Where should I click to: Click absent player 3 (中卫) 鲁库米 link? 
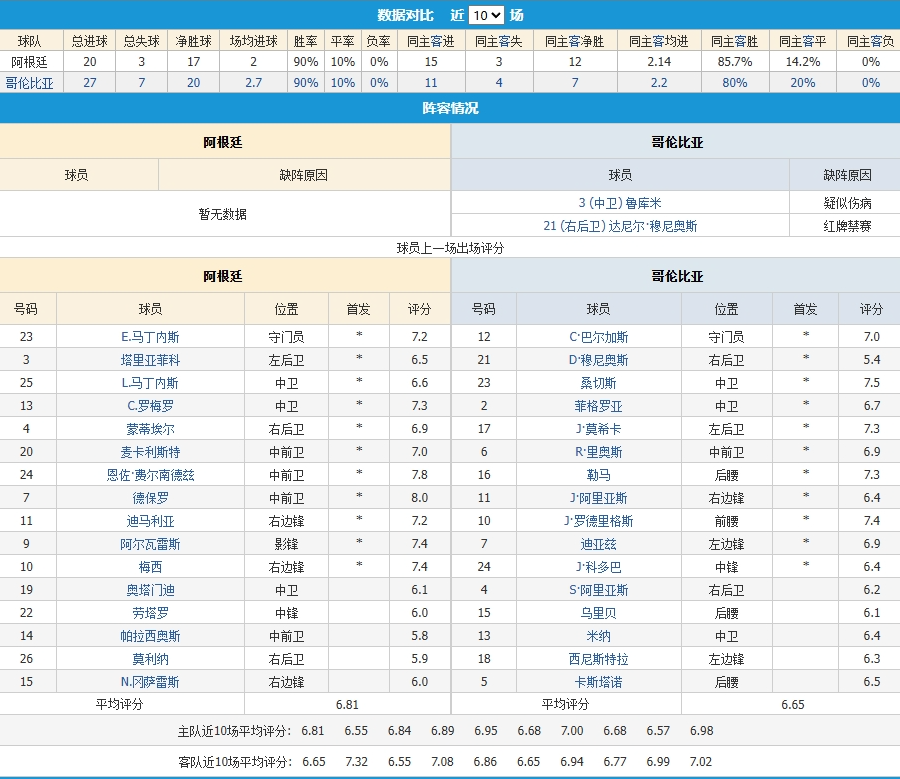(x=620, y=203)
